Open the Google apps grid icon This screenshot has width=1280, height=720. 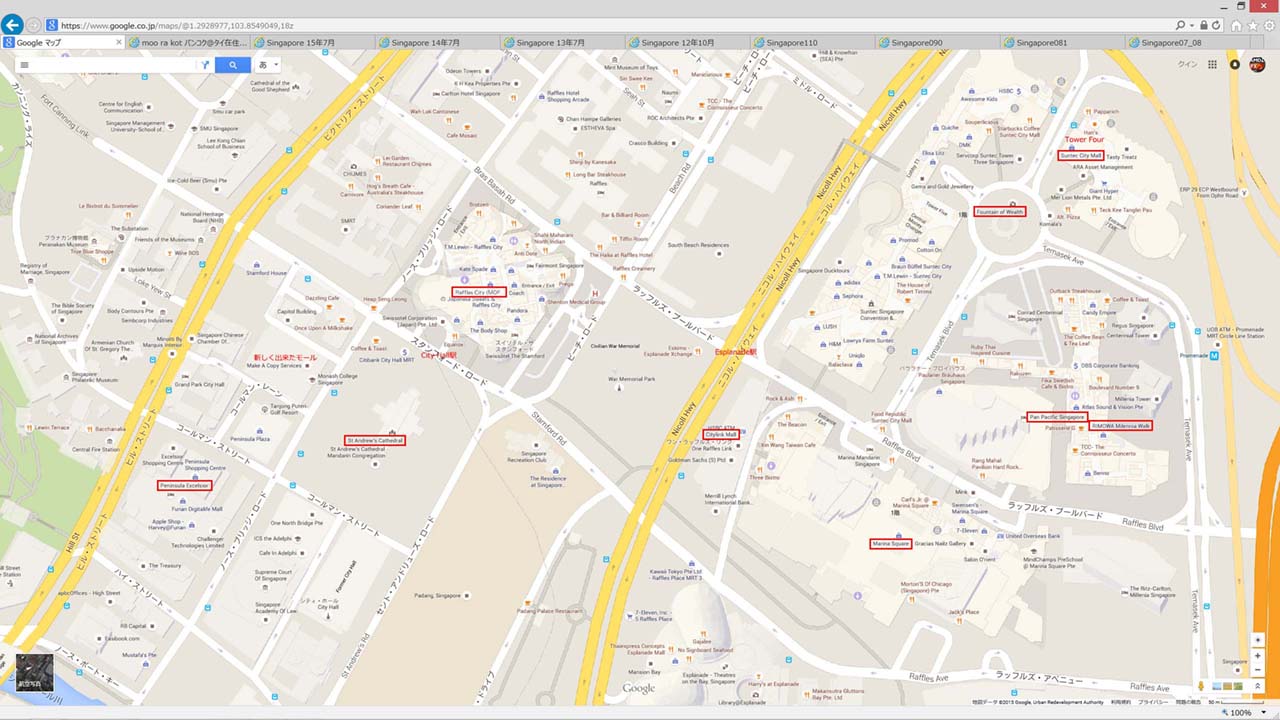click(x=1212, y=64)
